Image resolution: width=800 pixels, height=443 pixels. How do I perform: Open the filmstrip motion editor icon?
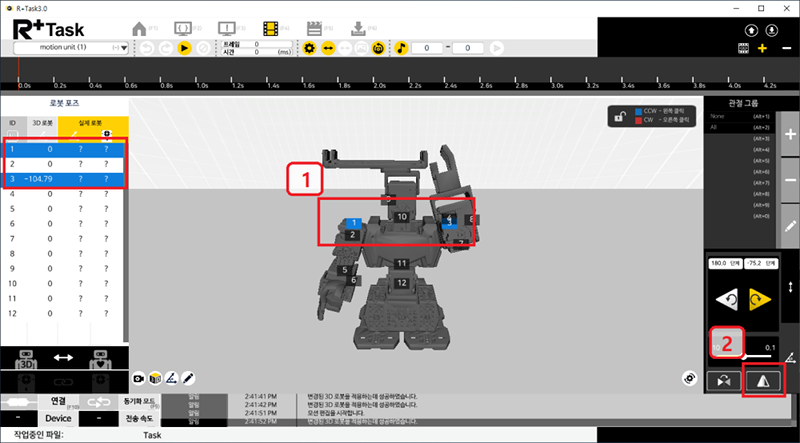[271, 28]
